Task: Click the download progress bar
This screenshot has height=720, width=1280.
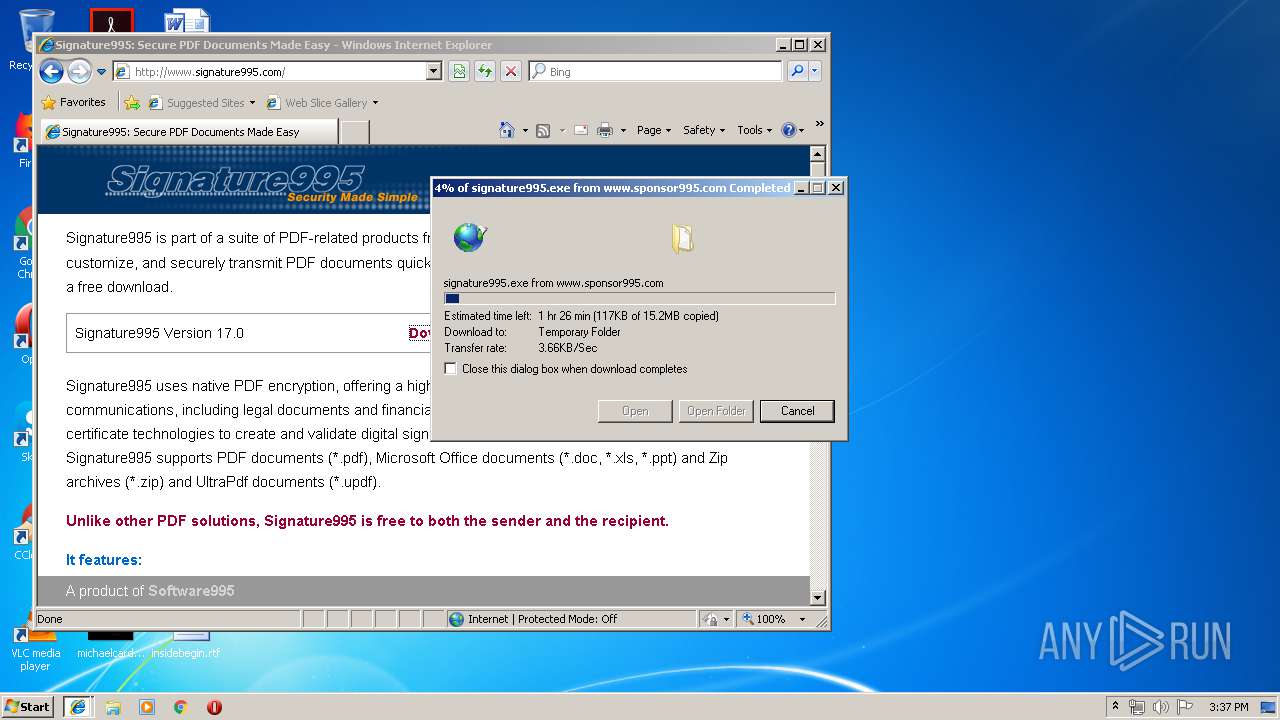Action: coord(639,298)
